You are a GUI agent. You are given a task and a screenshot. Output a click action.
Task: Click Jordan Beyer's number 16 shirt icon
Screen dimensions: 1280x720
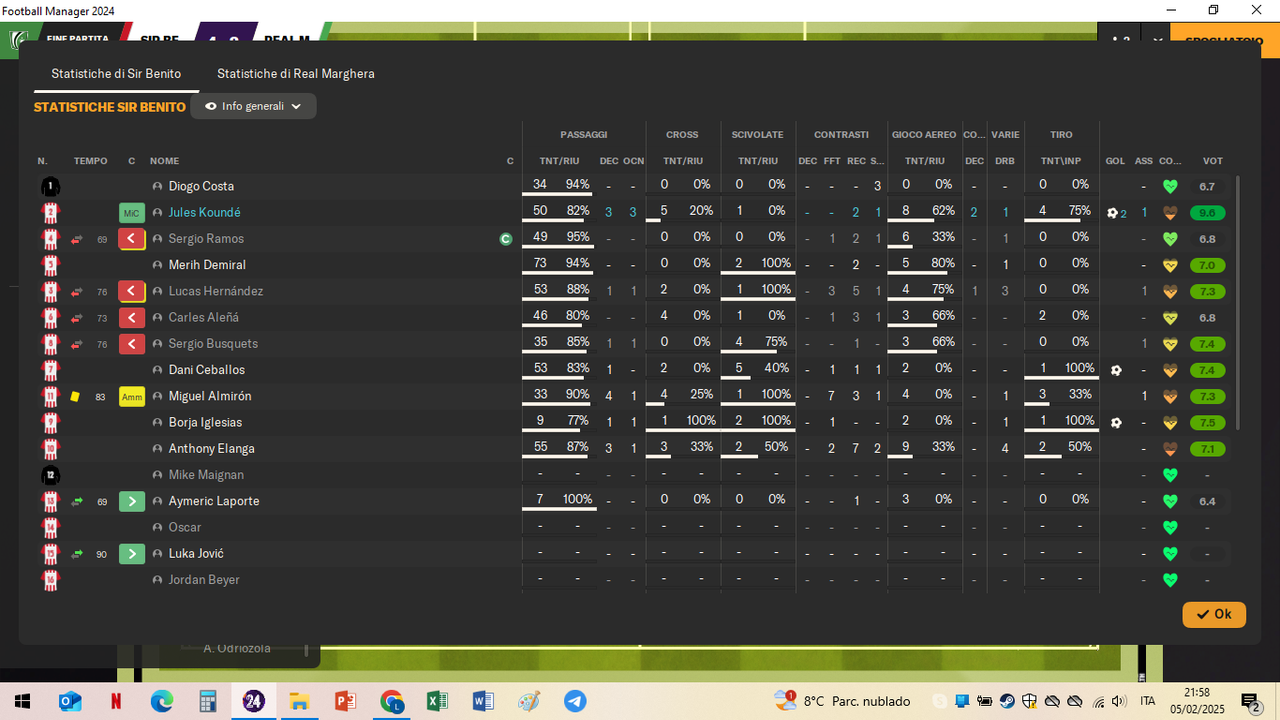tap(50, 580)
